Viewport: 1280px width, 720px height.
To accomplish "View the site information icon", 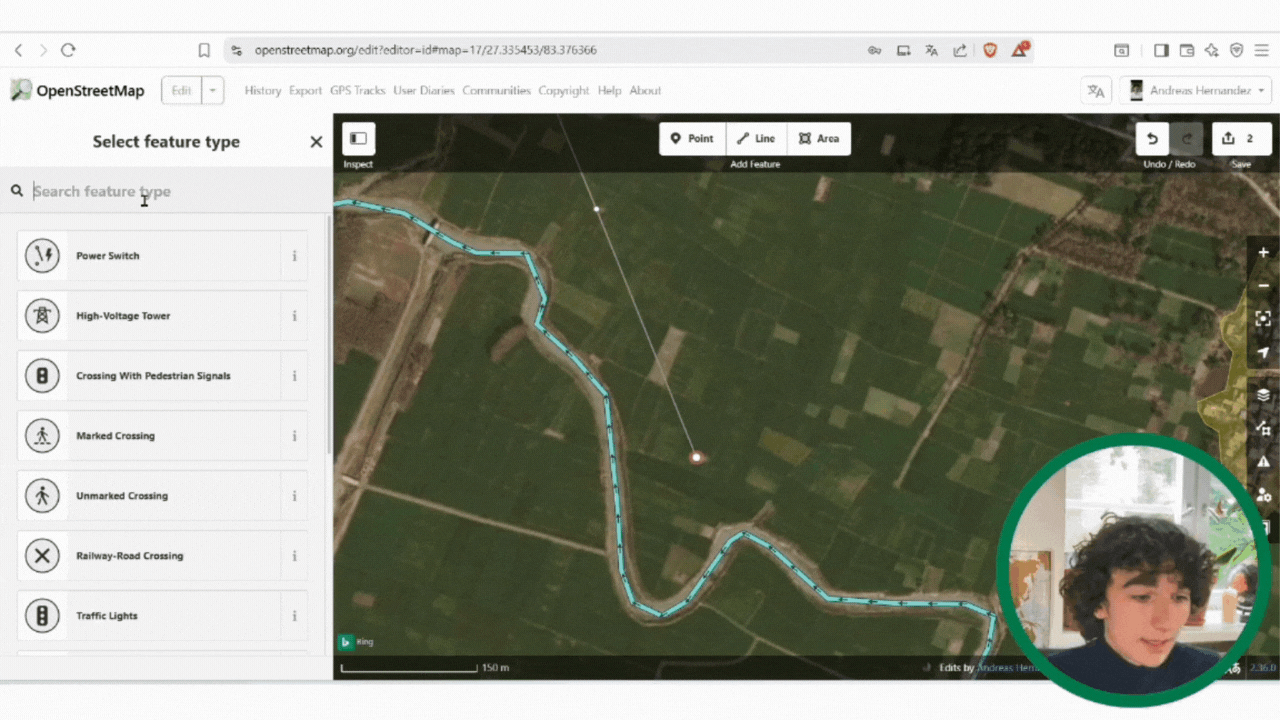I will pos(236,50).
